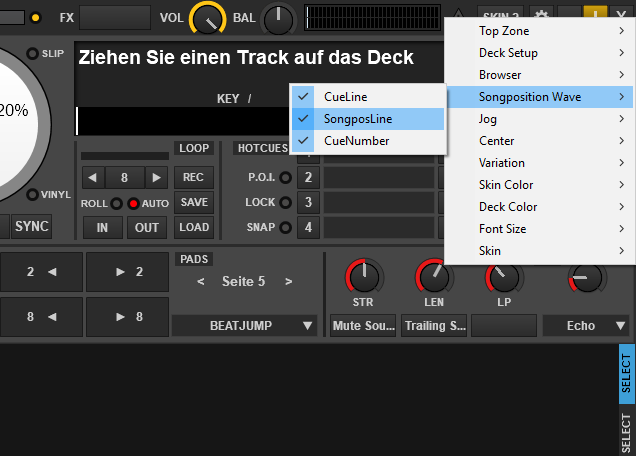Expand the Deck Setup submenu

pyautogui.click(x=538, y=53)
